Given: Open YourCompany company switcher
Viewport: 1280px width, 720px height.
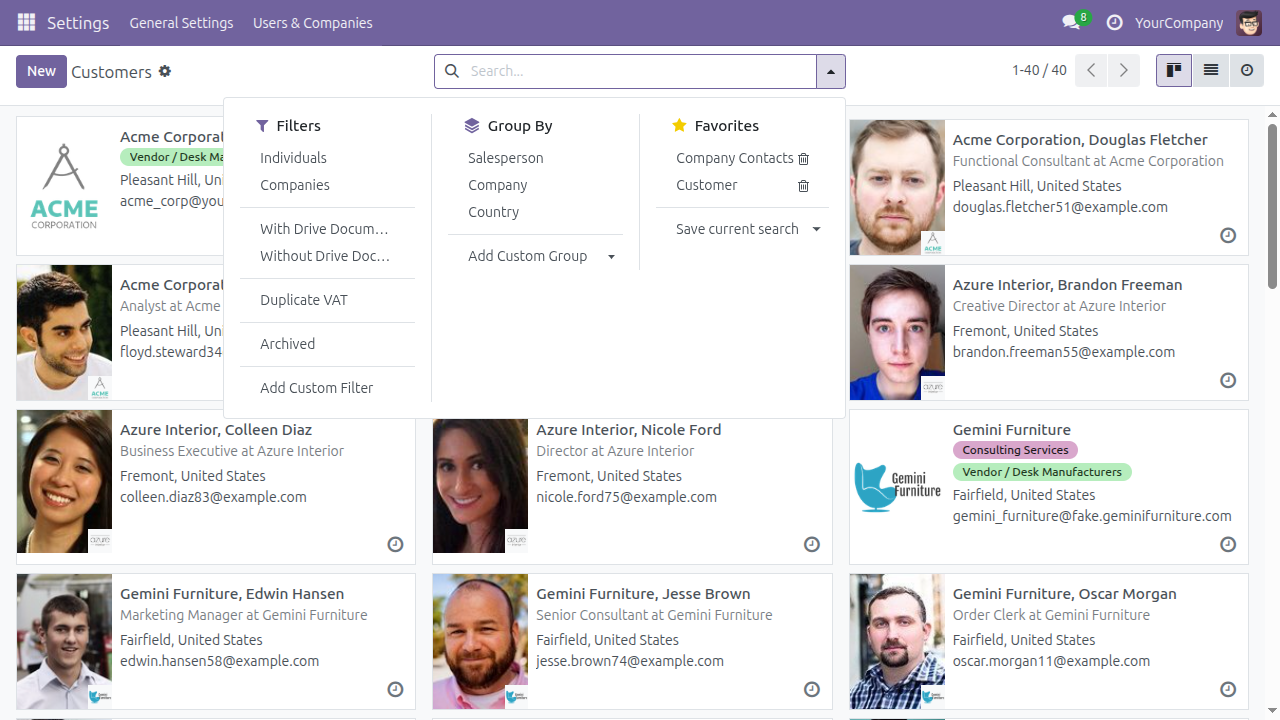Looking at the screenshot, I should point(1179,22).
